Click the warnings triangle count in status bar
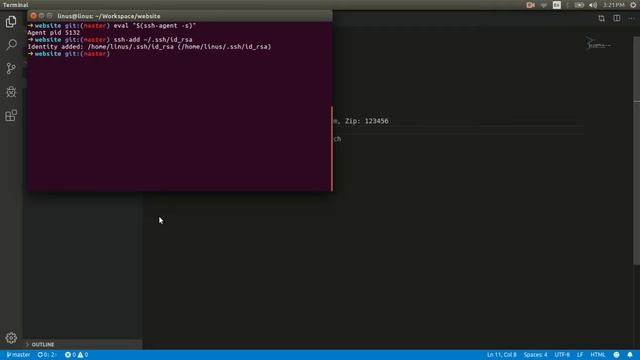Viewport: 640px width, 360px height. coord(83,355)
